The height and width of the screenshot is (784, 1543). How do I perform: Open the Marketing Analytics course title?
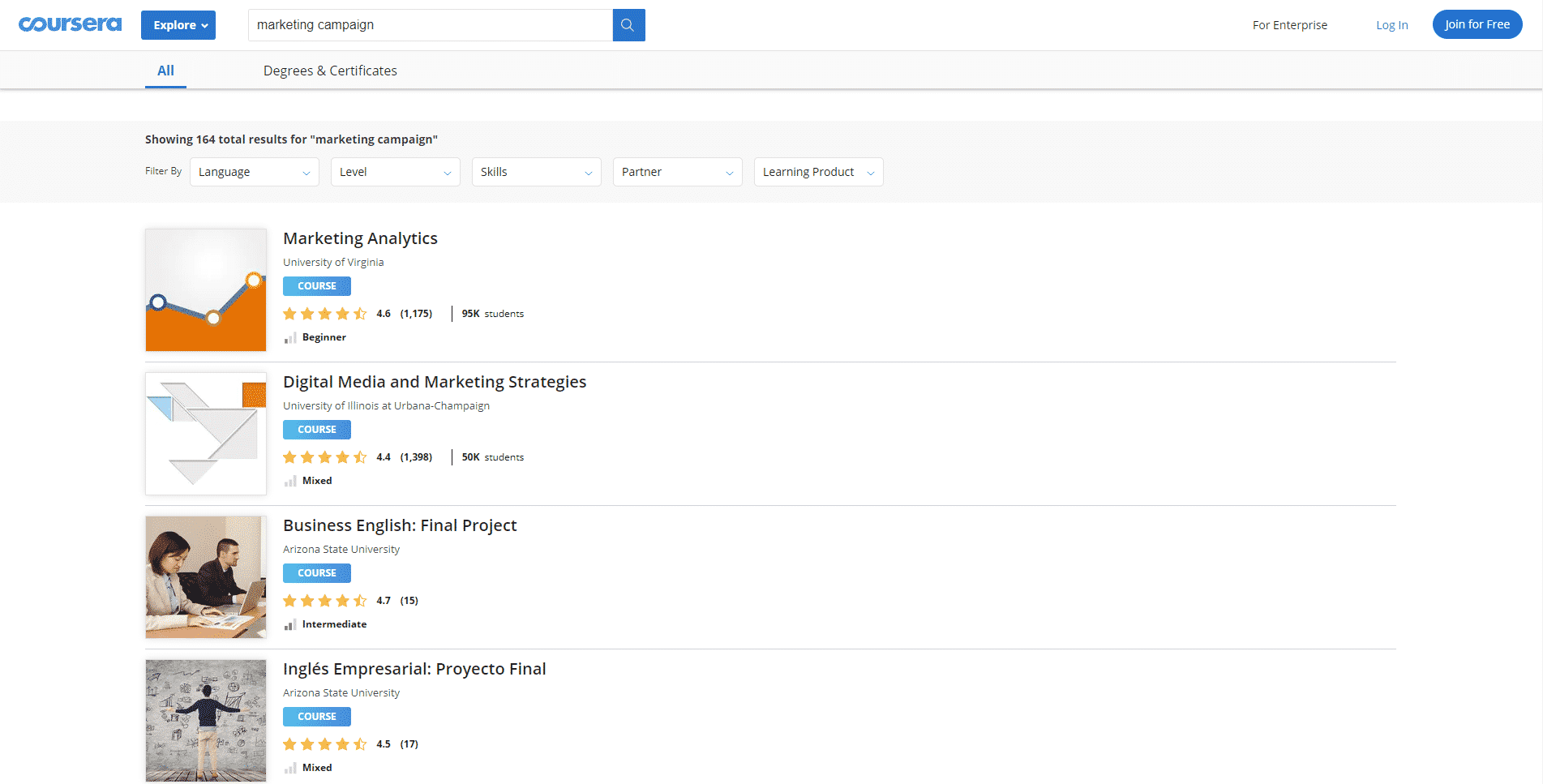pyautogui.click(x=360, y=238)
